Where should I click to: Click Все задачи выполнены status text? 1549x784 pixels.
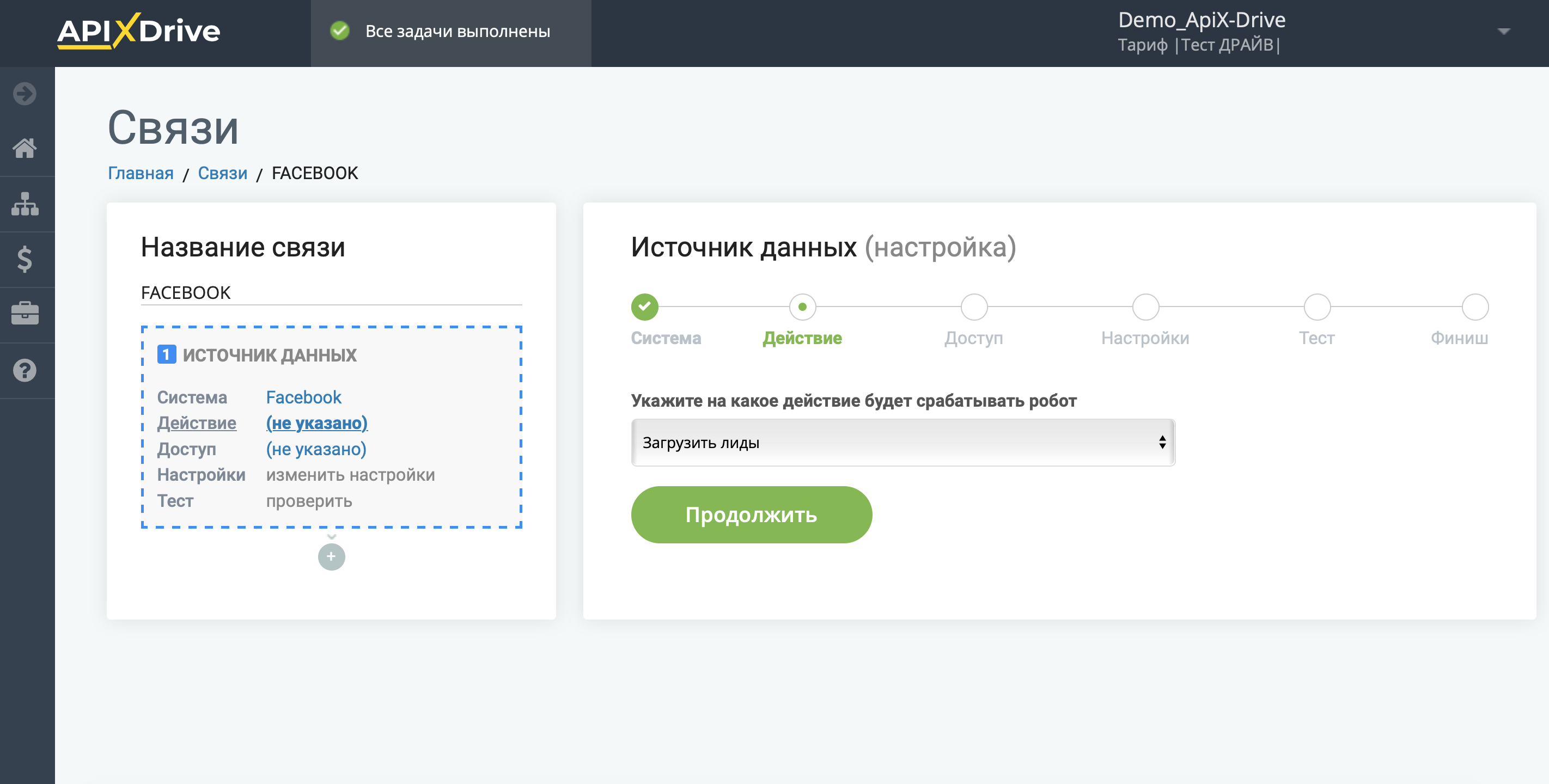pyautogui.click(x=458, y=31)
